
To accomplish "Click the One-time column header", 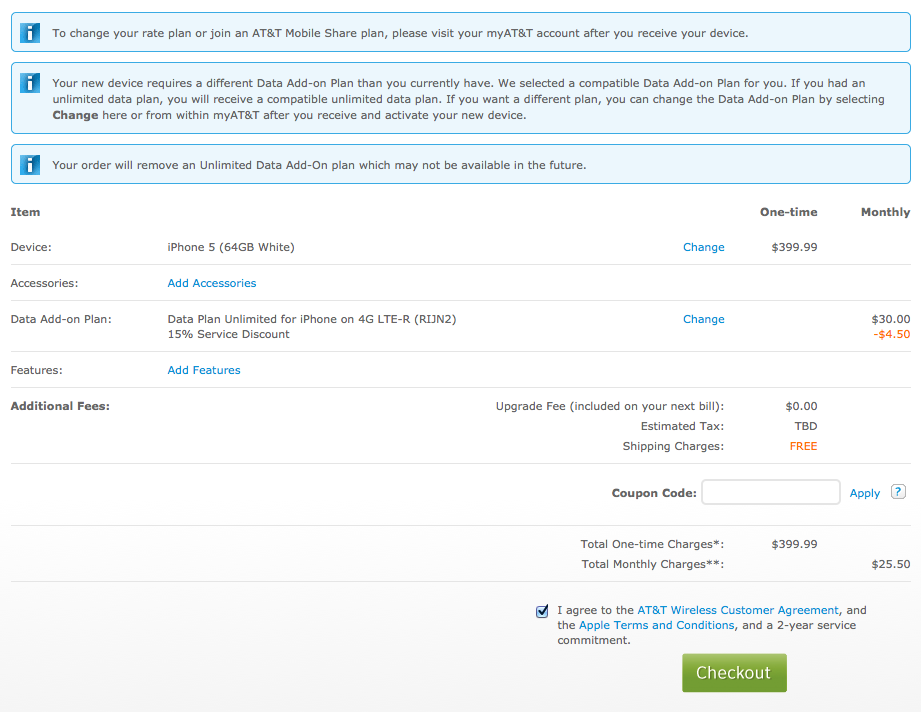I will coord(788,212).
